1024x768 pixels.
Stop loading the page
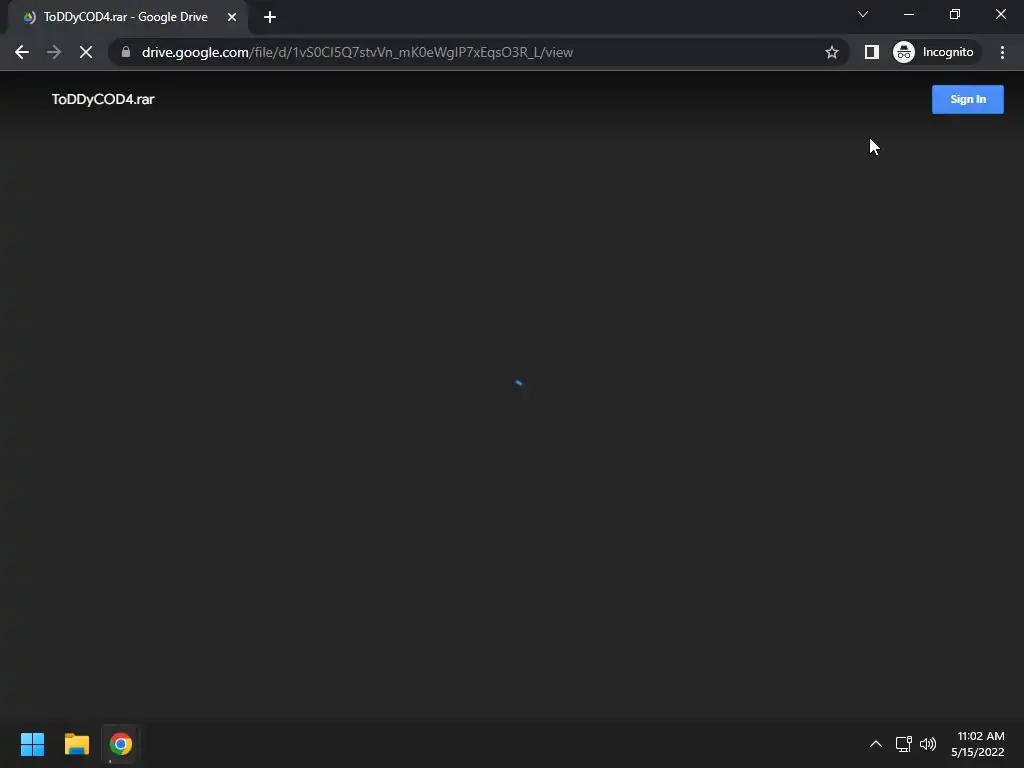(x=86, y=52)
